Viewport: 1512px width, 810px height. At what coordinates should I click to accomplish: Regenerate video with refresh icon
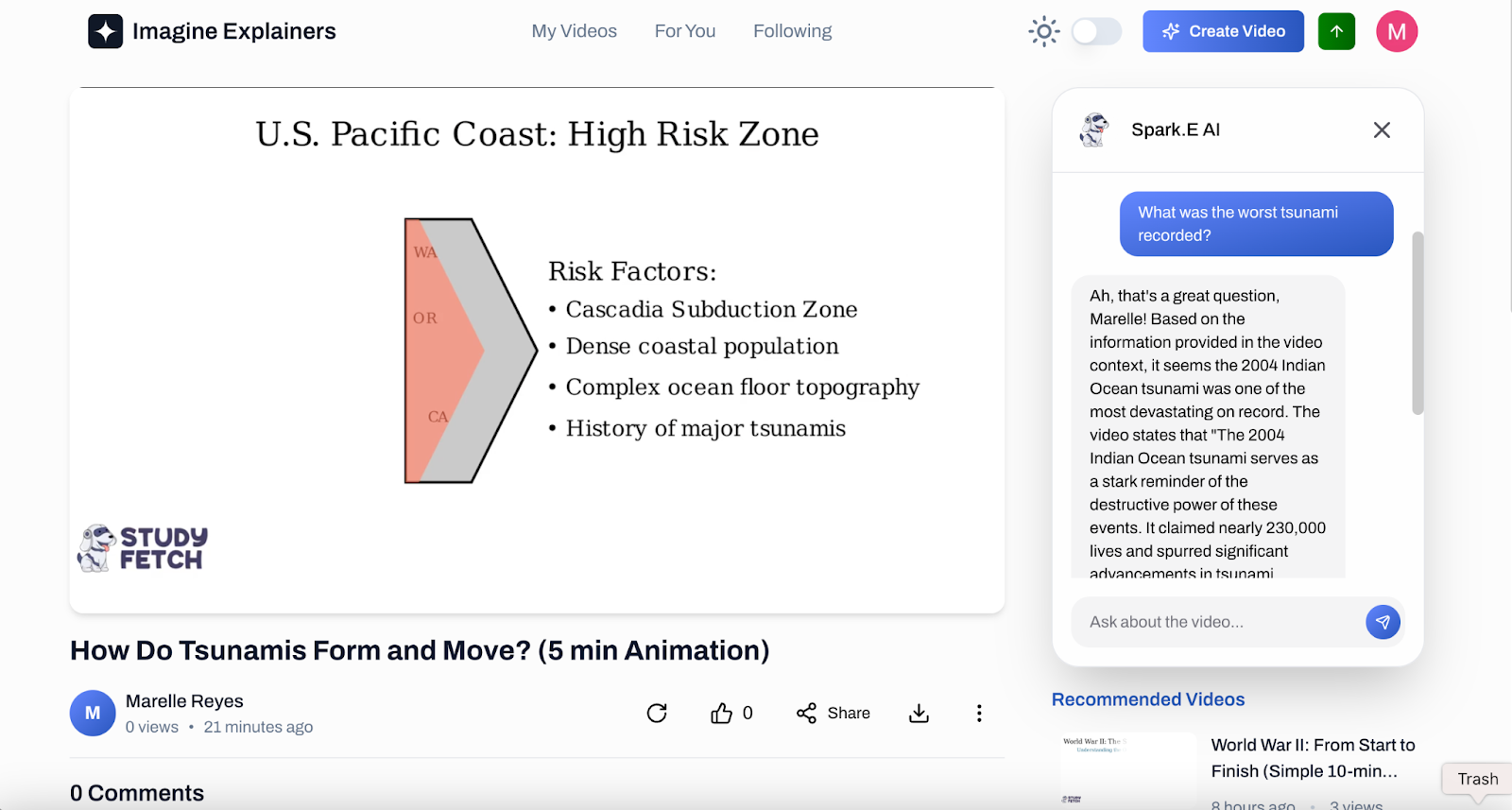pos(657,713)
